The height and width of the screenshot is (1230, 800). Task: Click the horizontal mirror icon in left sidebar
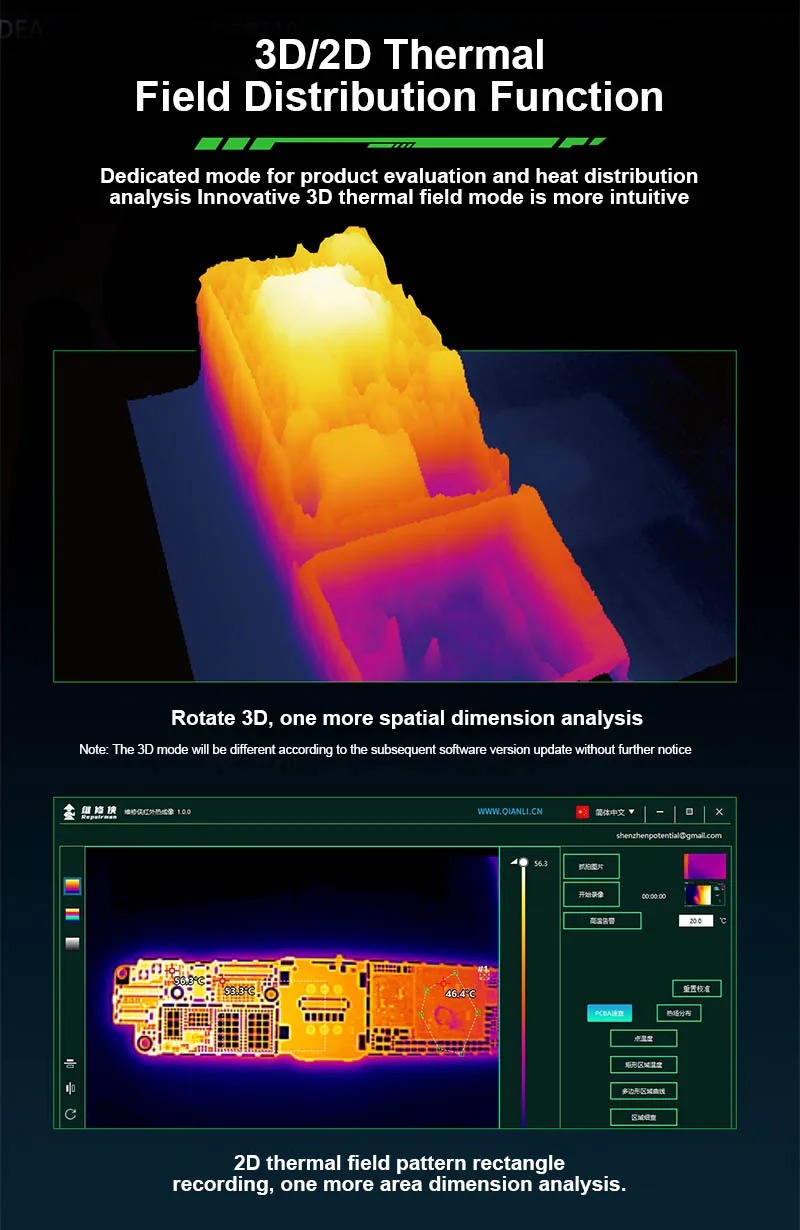(70, 1088)
